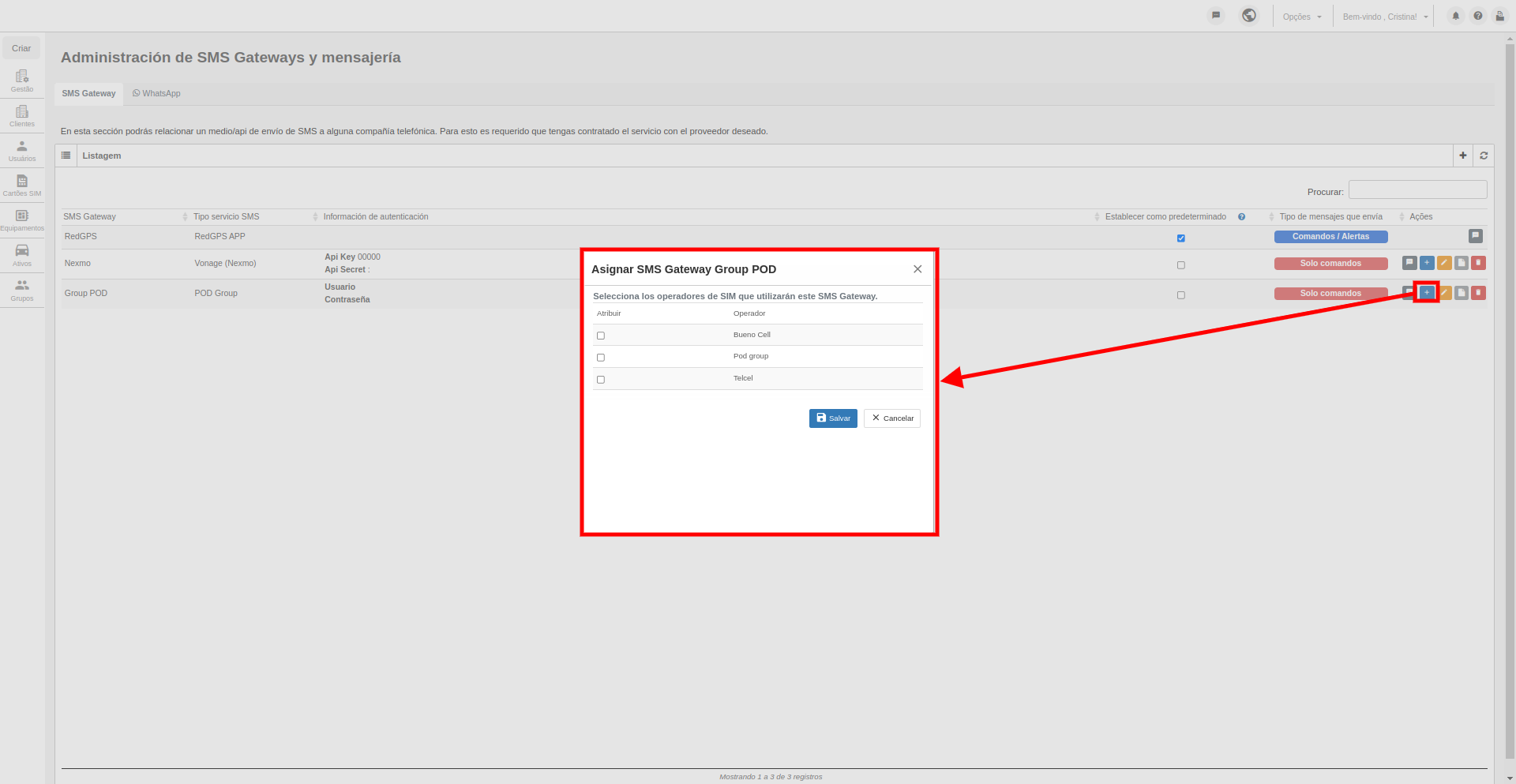Click the Cancelar button
This screenshot has width=1516, height=784.
(x=892, y=418)
